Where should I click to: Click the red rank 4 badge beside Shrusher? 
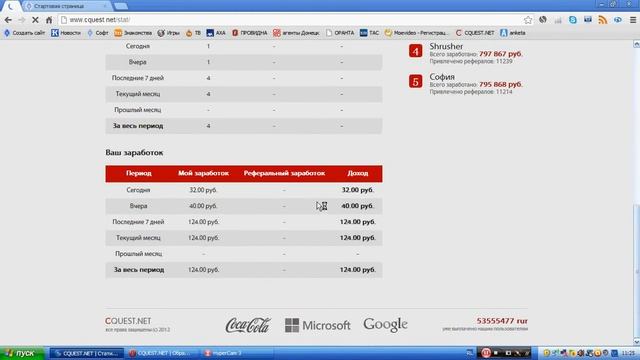(416, 51)
